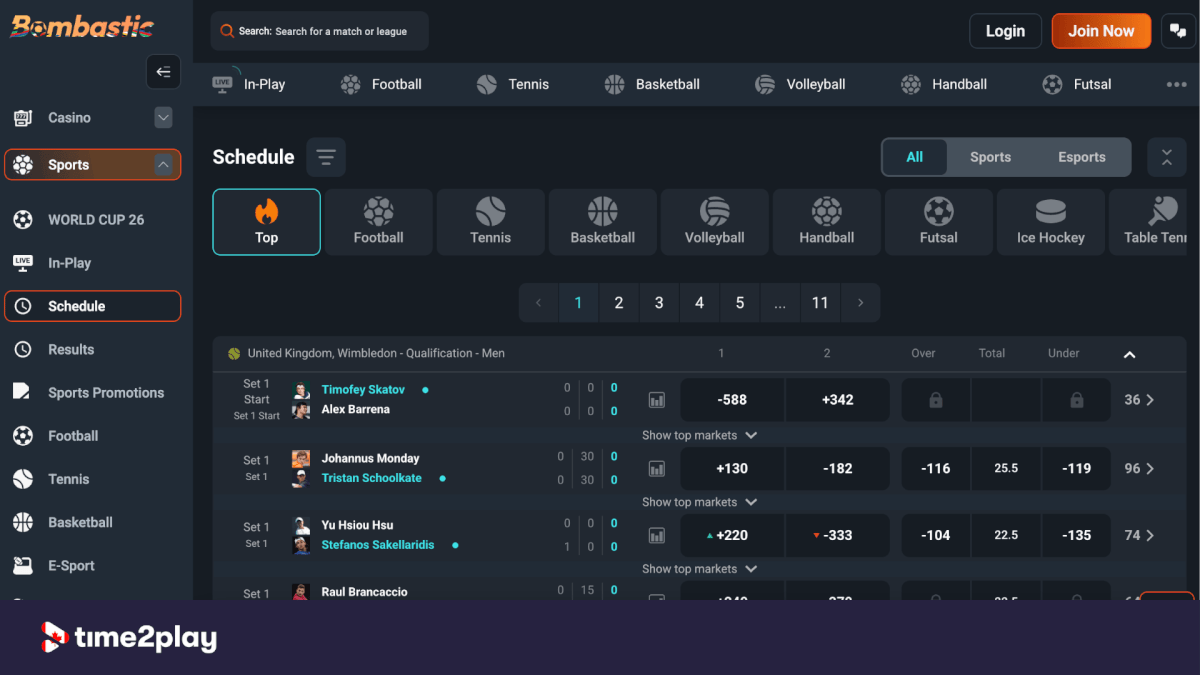Open stats icon for Johannus Monday match
Viewport: 1200px width, 675px height.
click(657, 468)
